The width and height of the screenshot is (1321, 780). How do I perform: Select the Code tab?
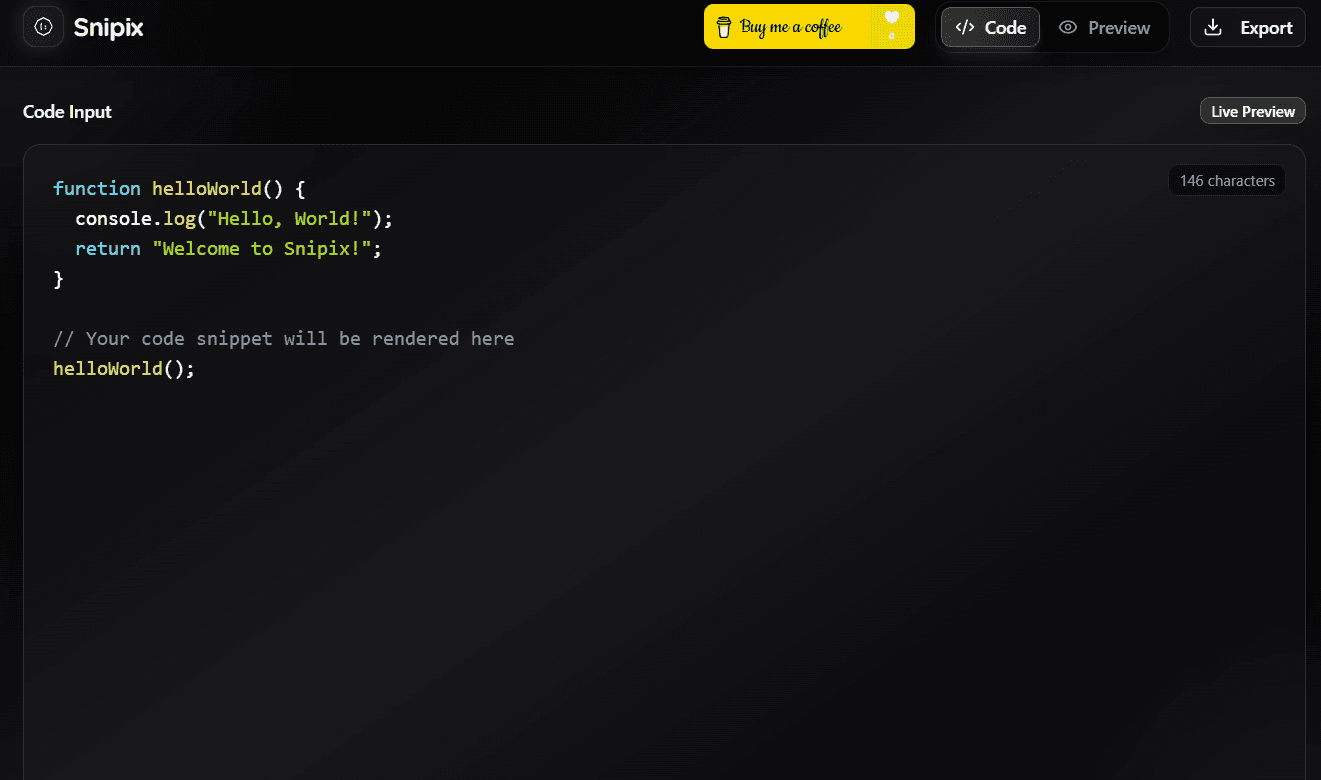990,27
